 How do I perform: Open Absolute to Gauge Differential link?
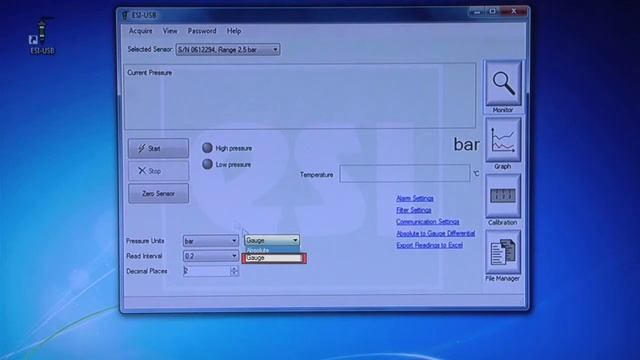tap(436, 233)
